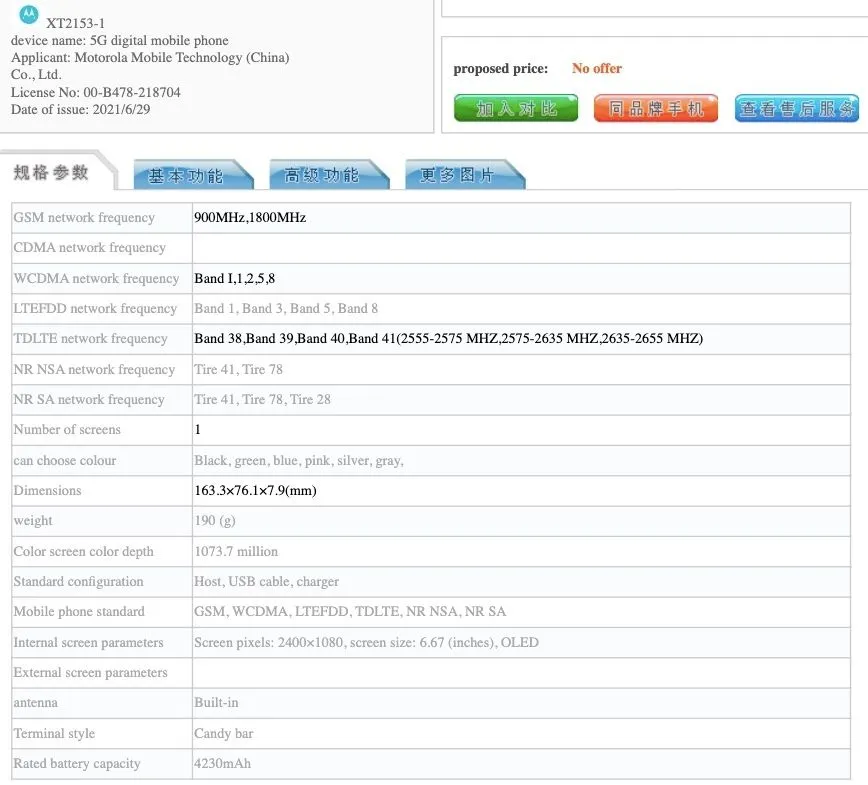Open the 高级功能 tab
This screenshot has width=868, height=785.
(x=322, y=175)
